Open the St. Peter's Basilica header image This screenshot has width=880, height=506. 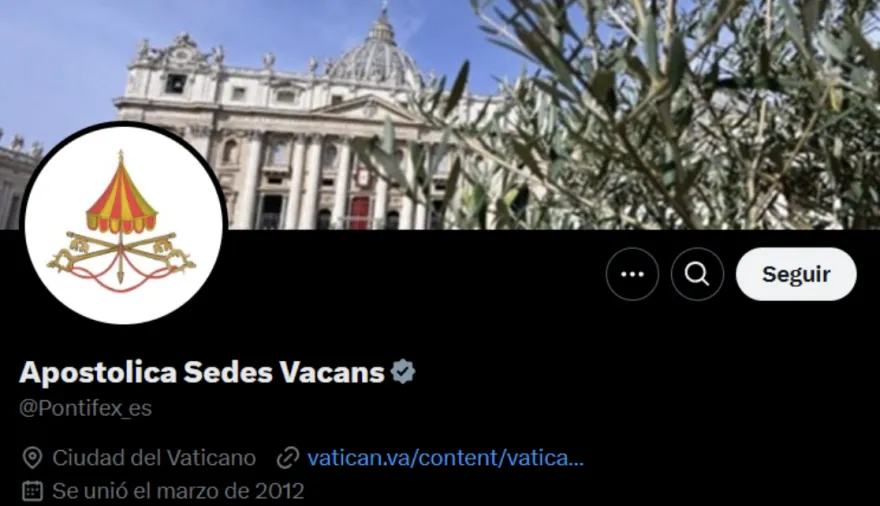click(x=440, y=114)
